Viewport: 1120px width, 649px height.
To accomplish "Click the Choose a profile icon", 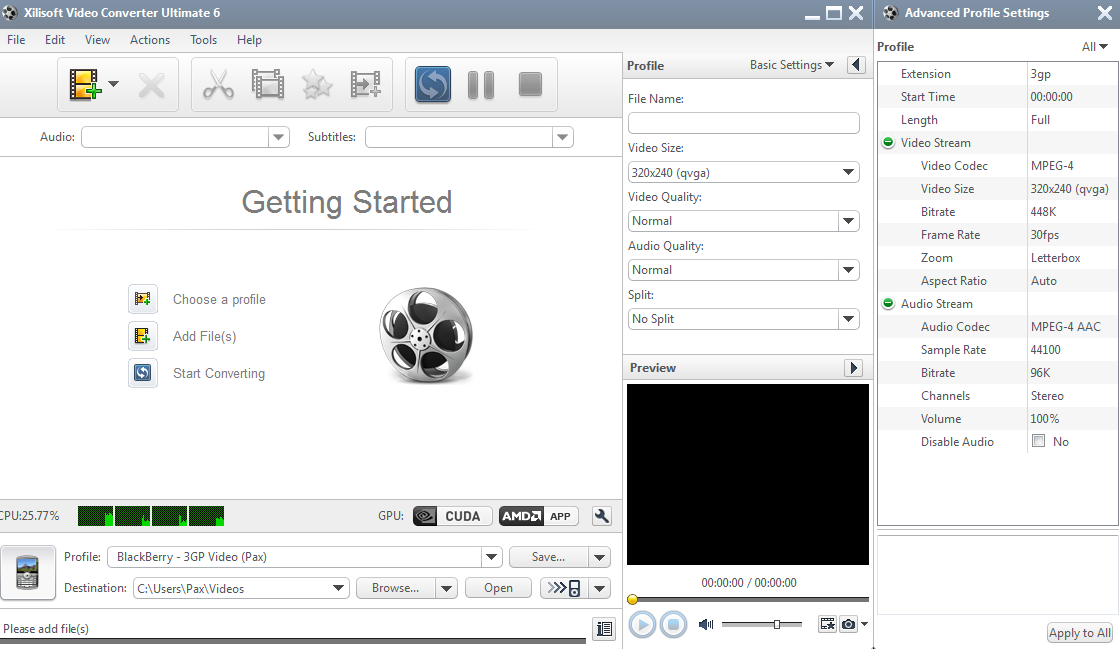I will [x=143, y=299].
